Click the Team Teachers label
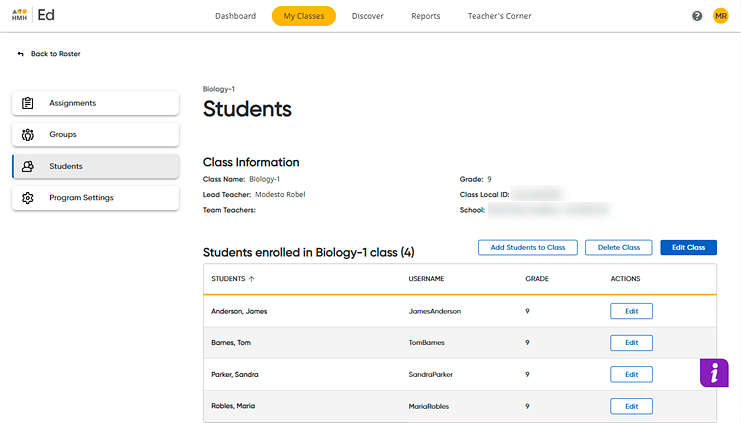 (229, 210)
